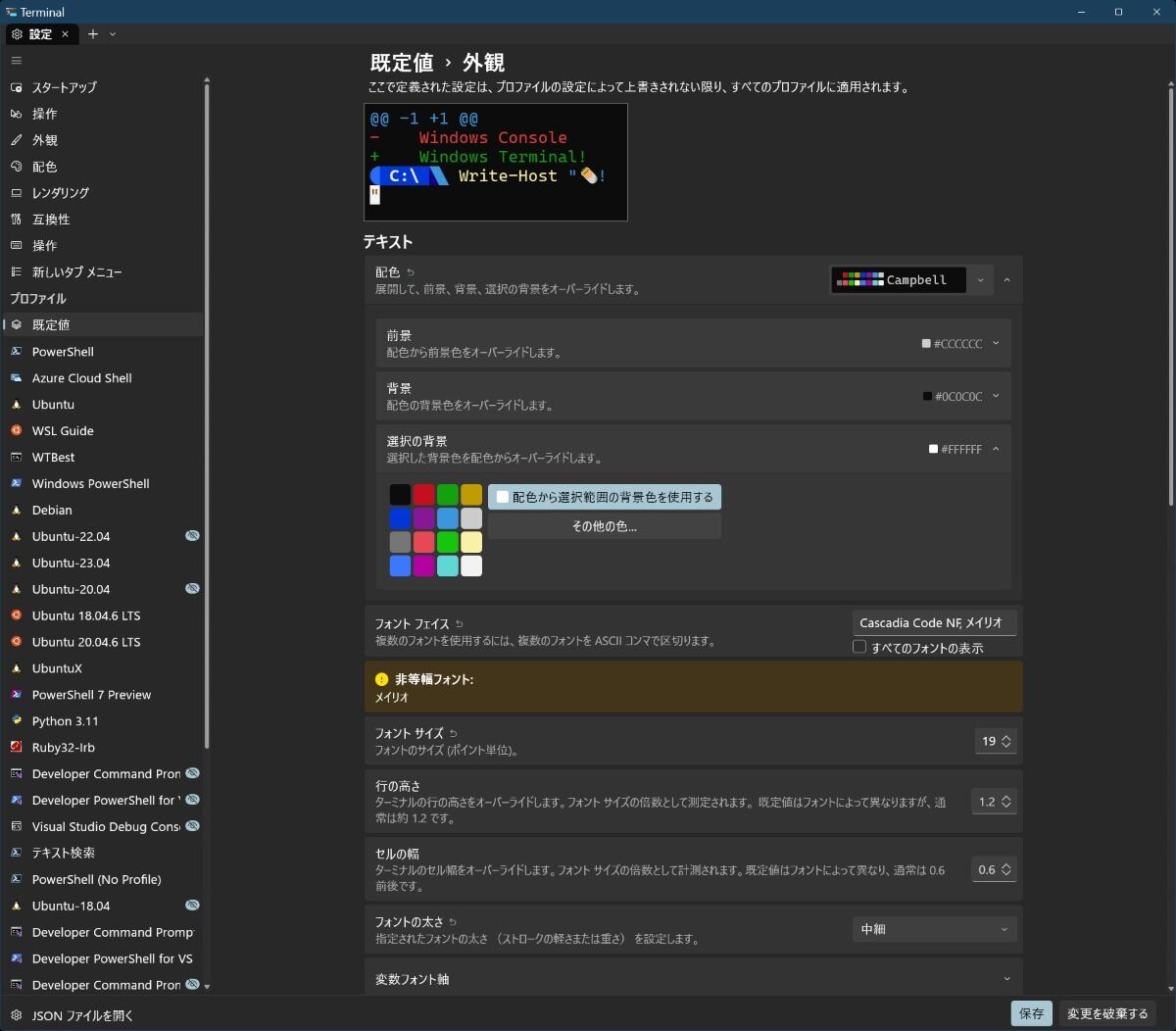Viewport: 1176px width, 1031px height.
Task: Click Windows PowerShell profile icon
Action: (x=16, y=483)
